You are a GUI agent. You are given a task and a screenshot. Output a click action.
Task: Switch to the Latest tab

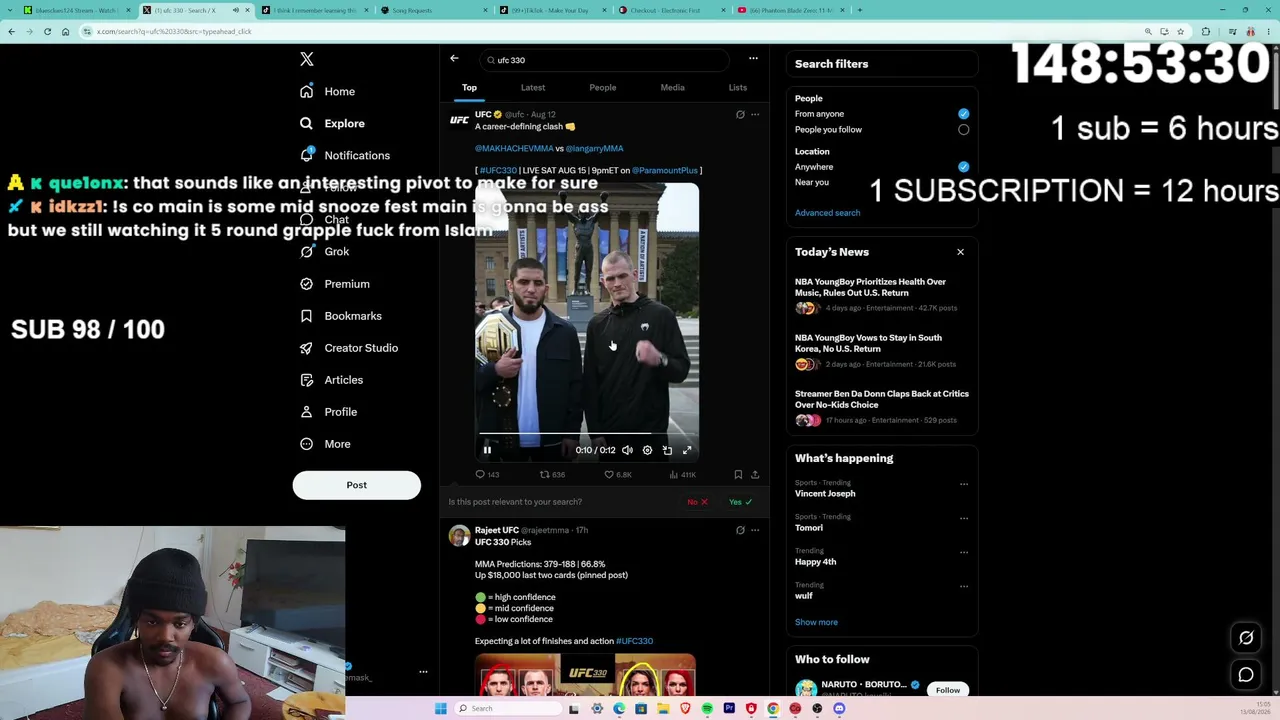(x=533, y=88)
